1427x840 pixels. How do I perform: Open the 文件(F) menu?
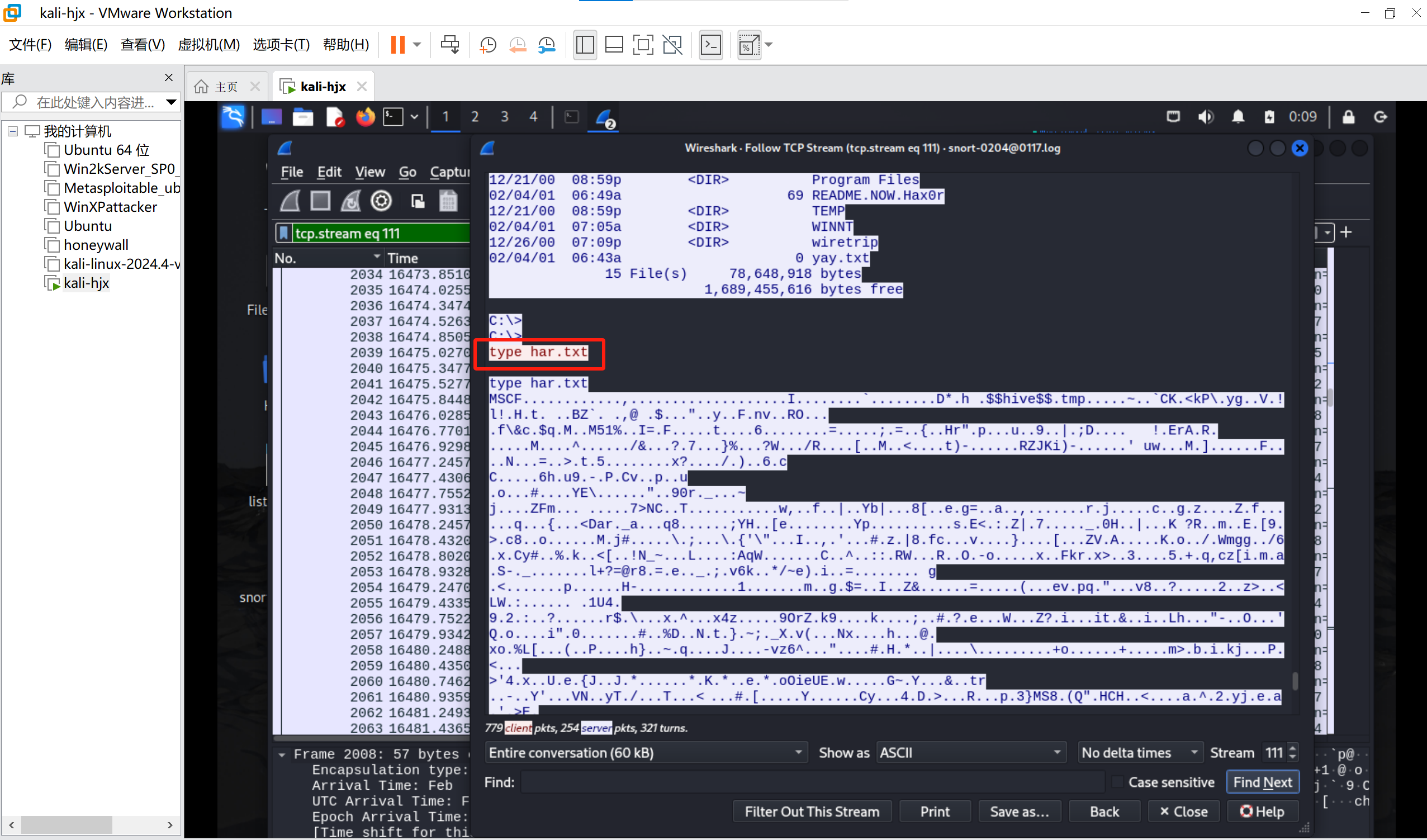(x=30, y=45)
